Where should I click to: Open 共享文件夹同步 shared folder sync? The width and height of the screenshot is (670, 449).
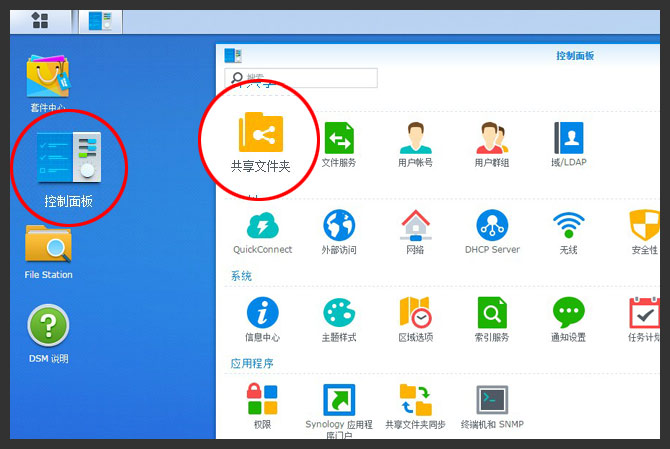[415, 406]
